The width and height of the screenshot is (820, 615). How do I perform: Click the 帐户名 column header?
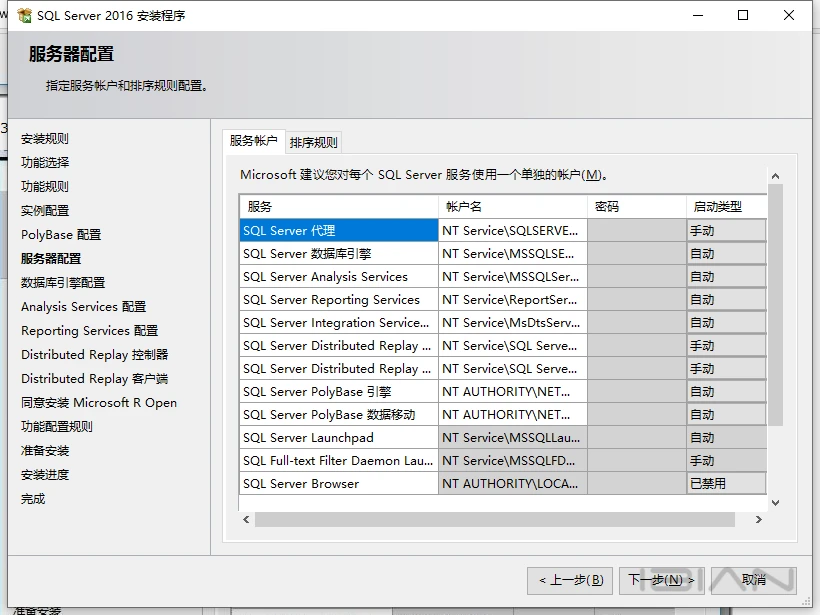tap(512, 207)
